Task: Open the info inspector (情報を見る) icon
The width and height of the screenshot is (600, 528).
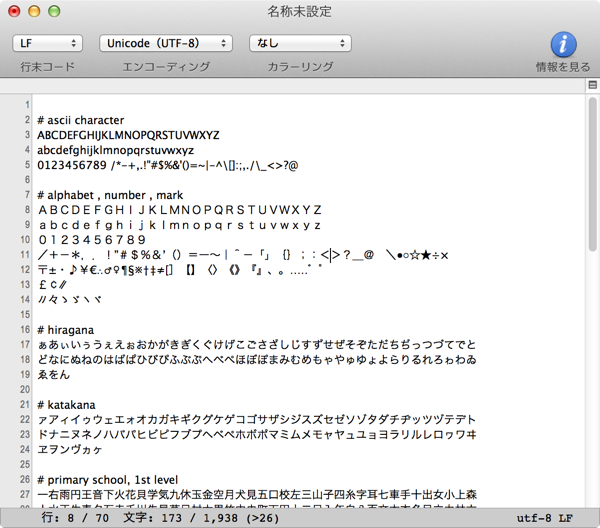Action: pos(563,44)
